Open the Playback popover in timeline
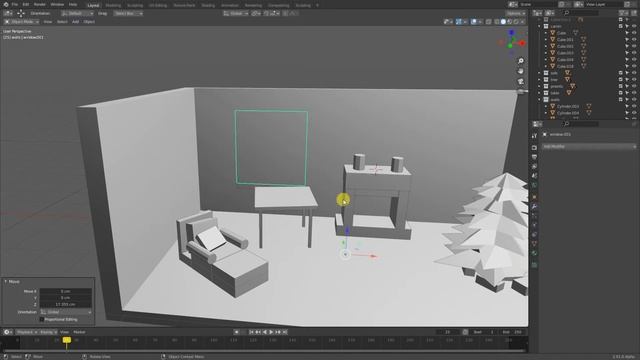The height and width of the screenshot is (360, 640). (26, 332)
